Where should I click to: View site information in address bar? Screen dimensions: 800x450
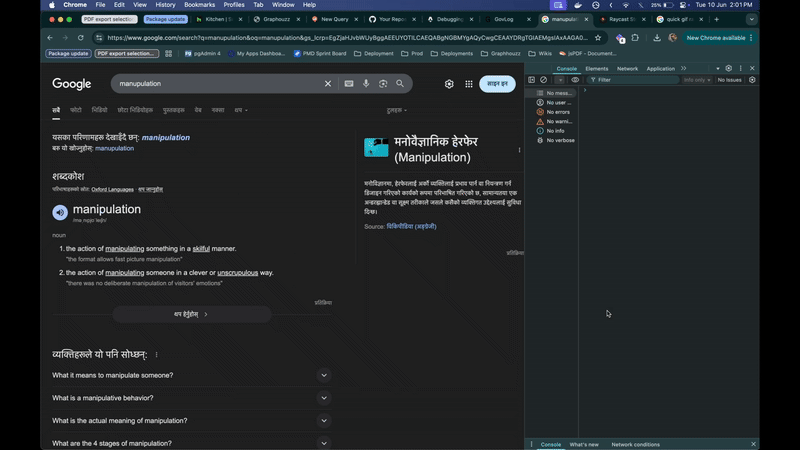coord(99,38)
